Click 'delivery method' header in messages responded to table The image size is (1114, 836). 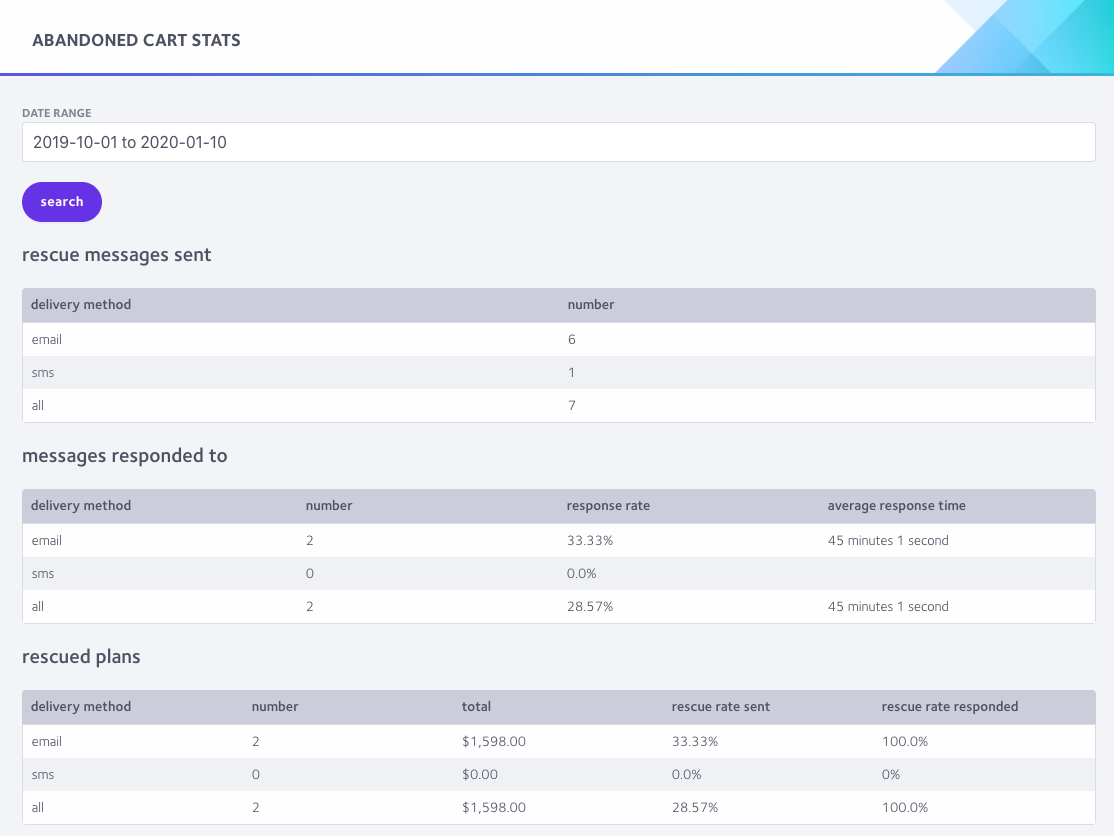click(81, 506)
